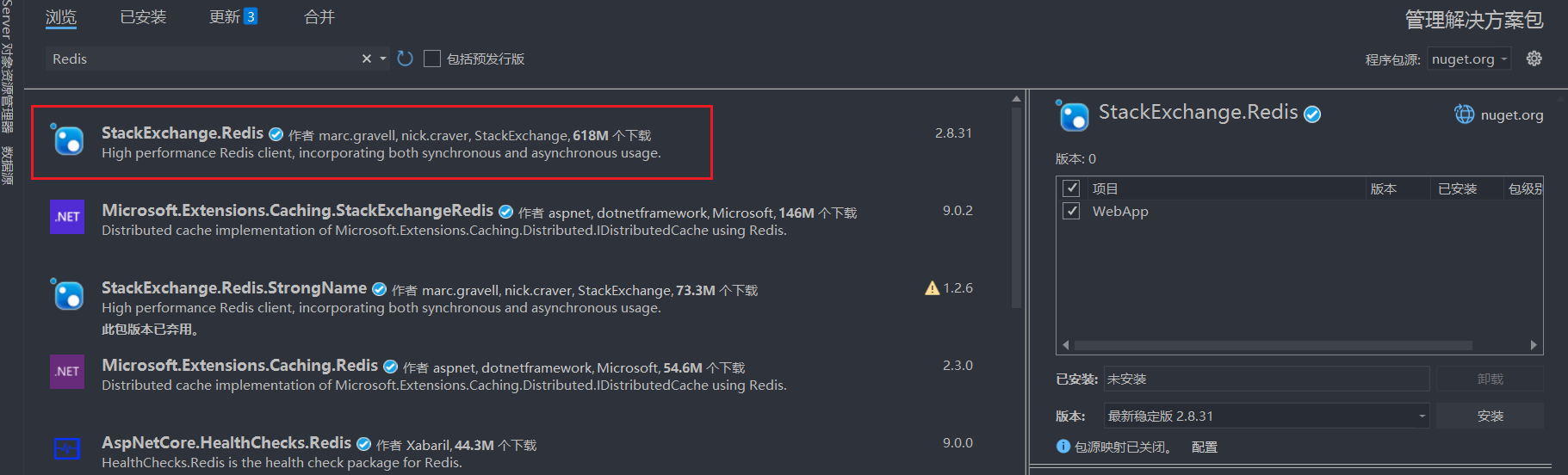Viewport: 1568px width, 475px height.
Task: Expand the version dropdown showing 2.8.31
Action: coord(1422,416)
